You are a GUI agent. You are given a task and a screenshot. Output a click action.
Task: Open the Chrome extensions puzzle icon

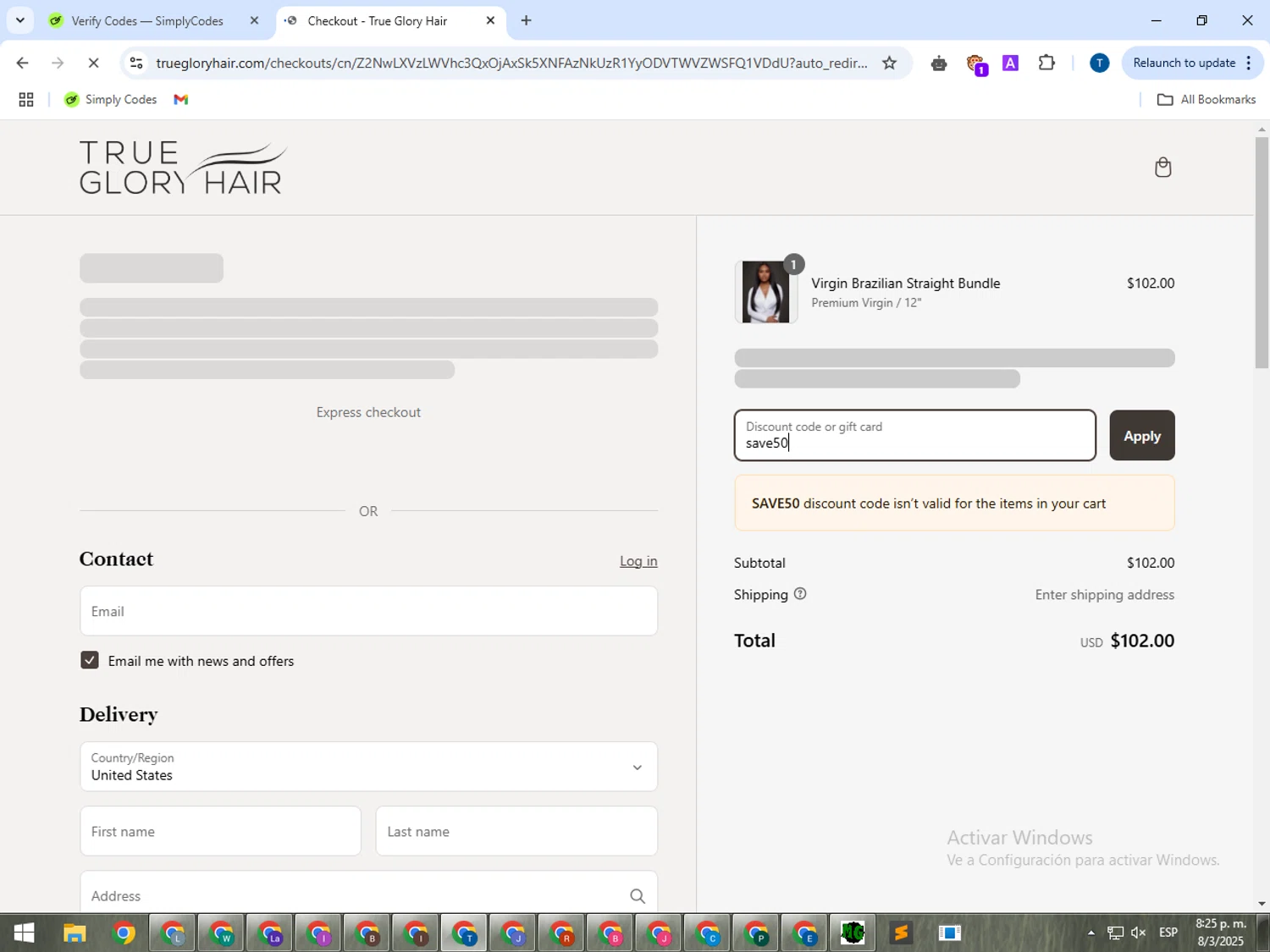tap(1046, 63)
